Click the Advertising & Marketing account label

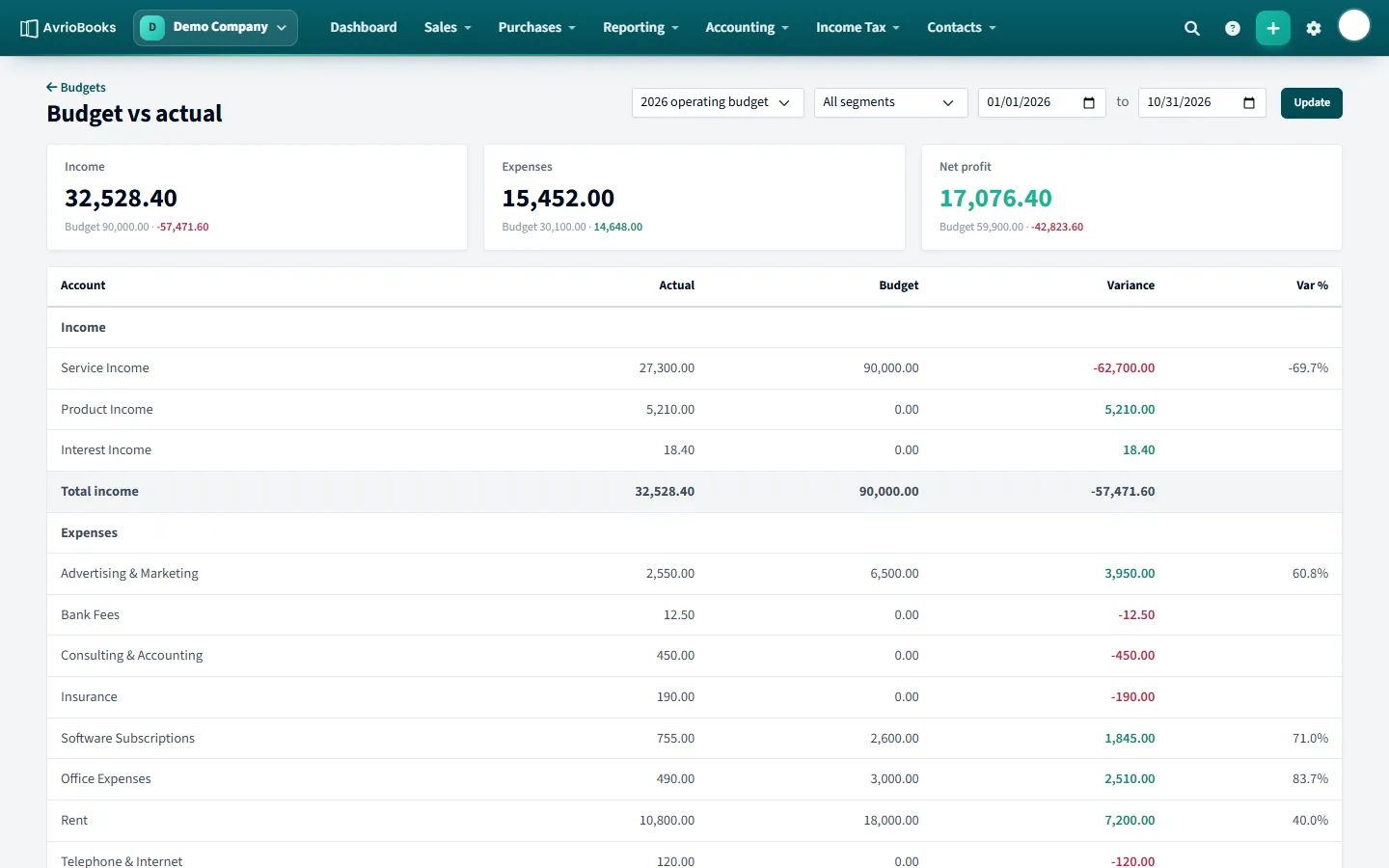[x=129, y=574]
